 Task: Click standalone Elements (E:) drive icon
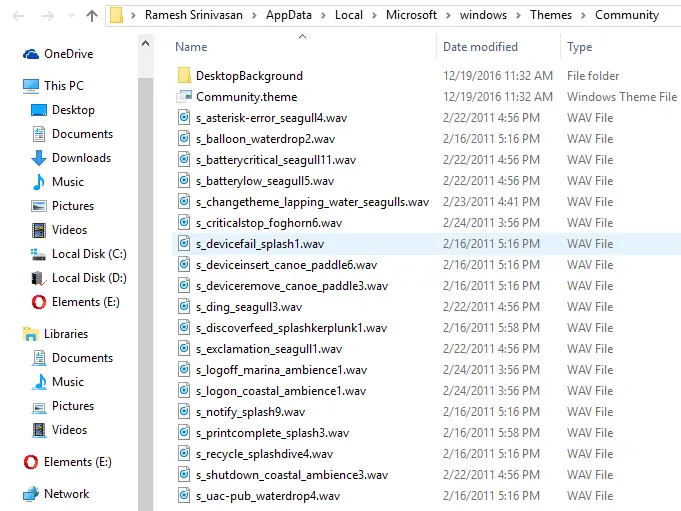tap(31, 462)
